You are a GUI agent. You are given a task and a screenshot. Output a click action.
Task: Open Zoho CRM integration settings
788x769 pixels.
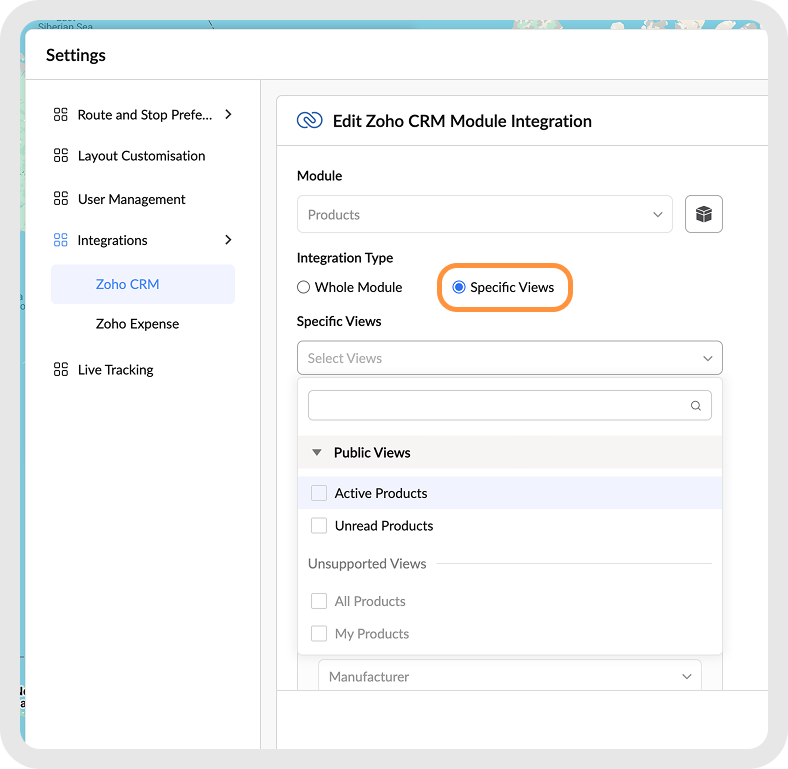(x=128, y=284)
